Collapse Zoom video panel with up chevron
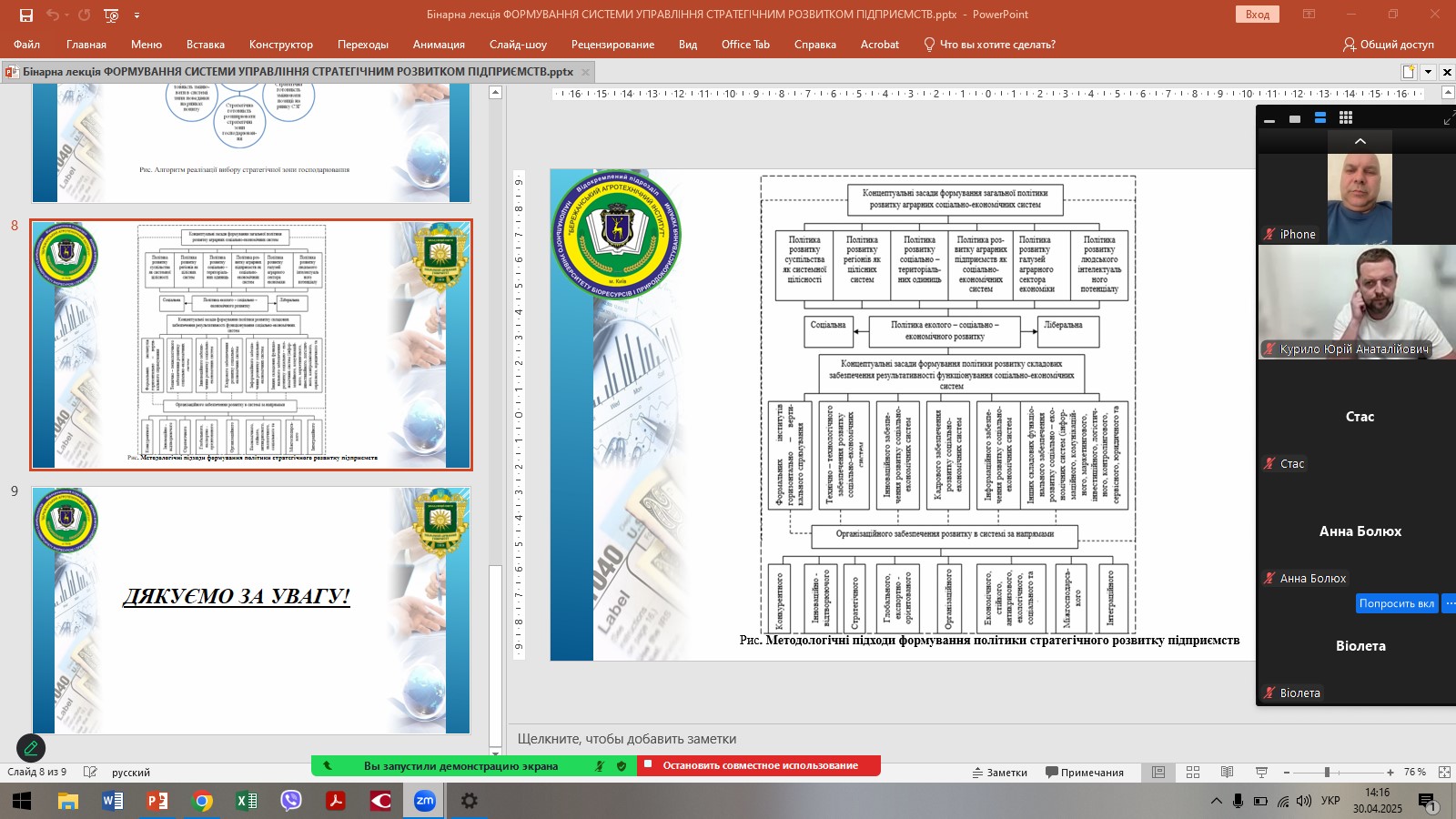Image resolution: width=1456 pixels, height=819 pixels. point(1360,141)
